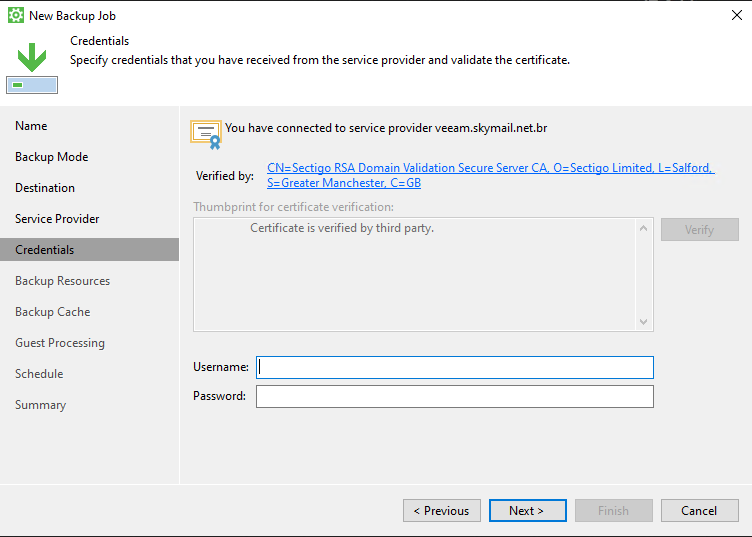Select the Credentials step
The image size is (752, 537).
pyautogui.click(x=89, y=250)
